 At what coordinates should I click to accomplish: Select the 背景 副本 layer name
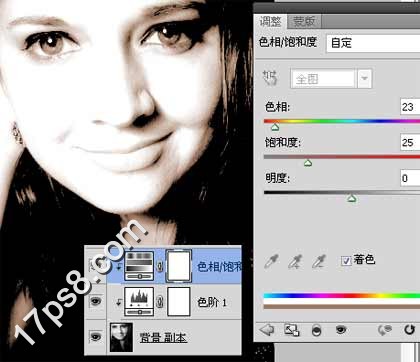point(163,337)
